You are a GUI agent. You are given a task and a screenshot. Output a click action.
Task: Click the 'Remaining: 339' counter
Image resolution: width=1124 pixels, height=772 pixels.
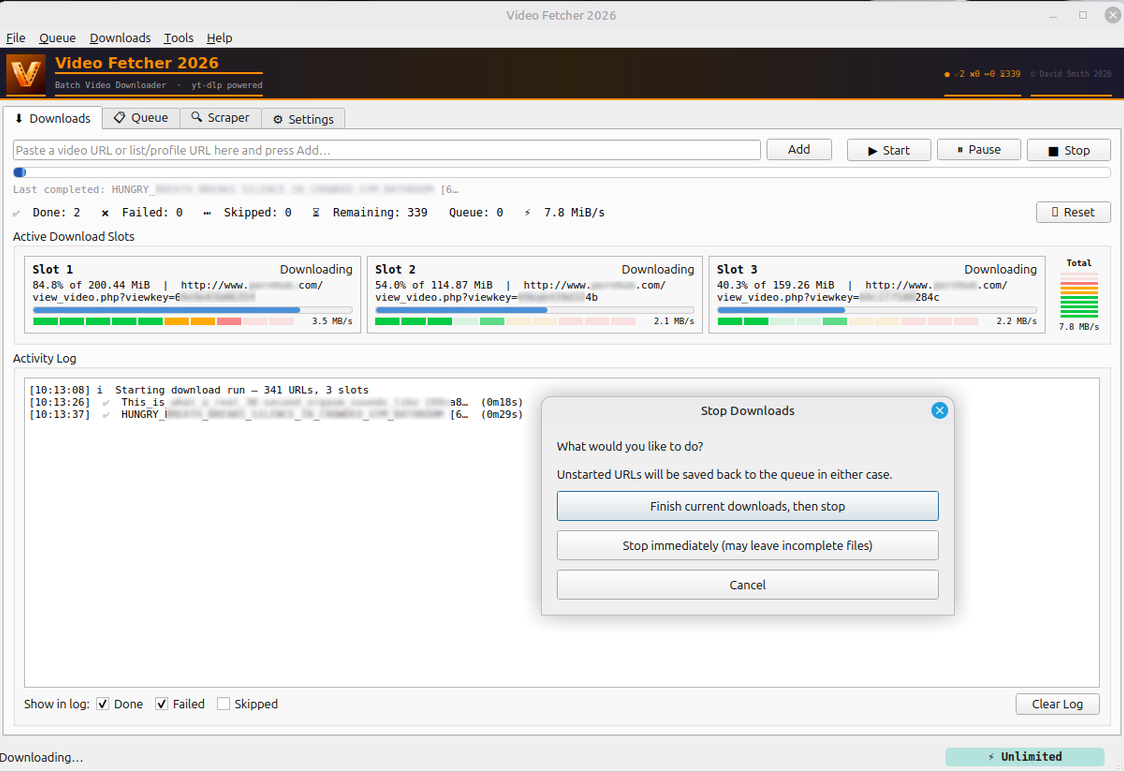[380, 213]
